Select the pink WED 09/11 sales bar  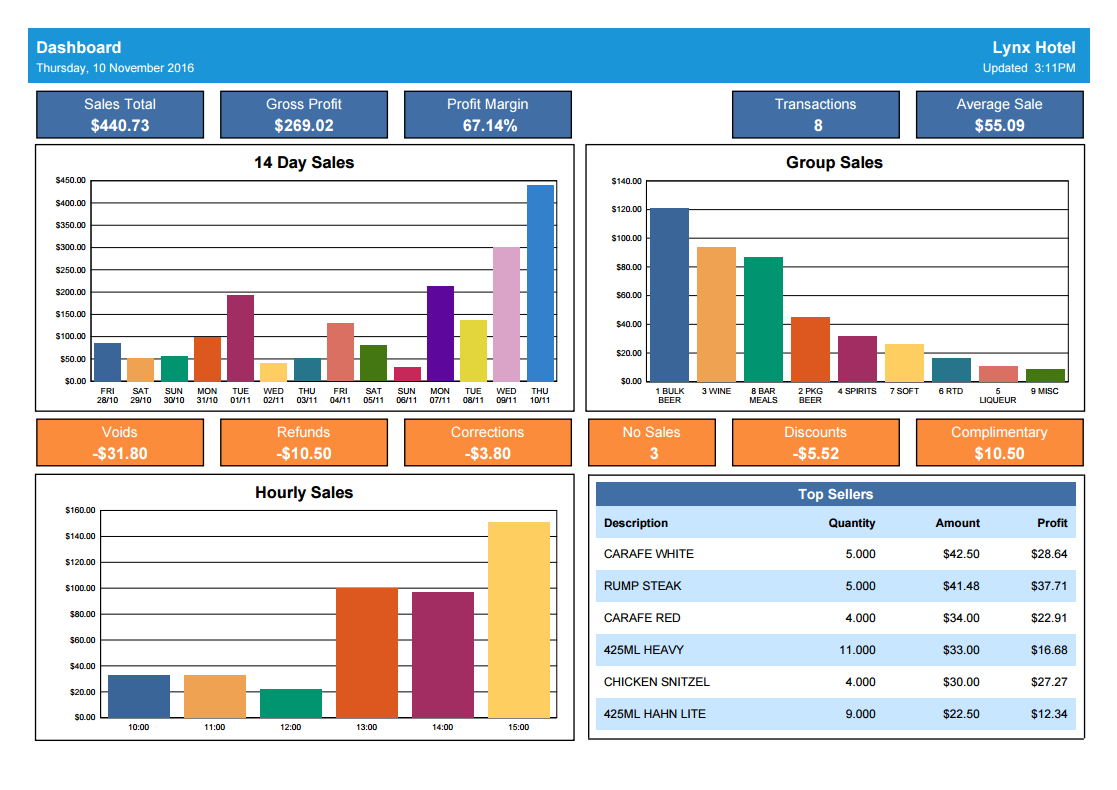coord(506,314)
